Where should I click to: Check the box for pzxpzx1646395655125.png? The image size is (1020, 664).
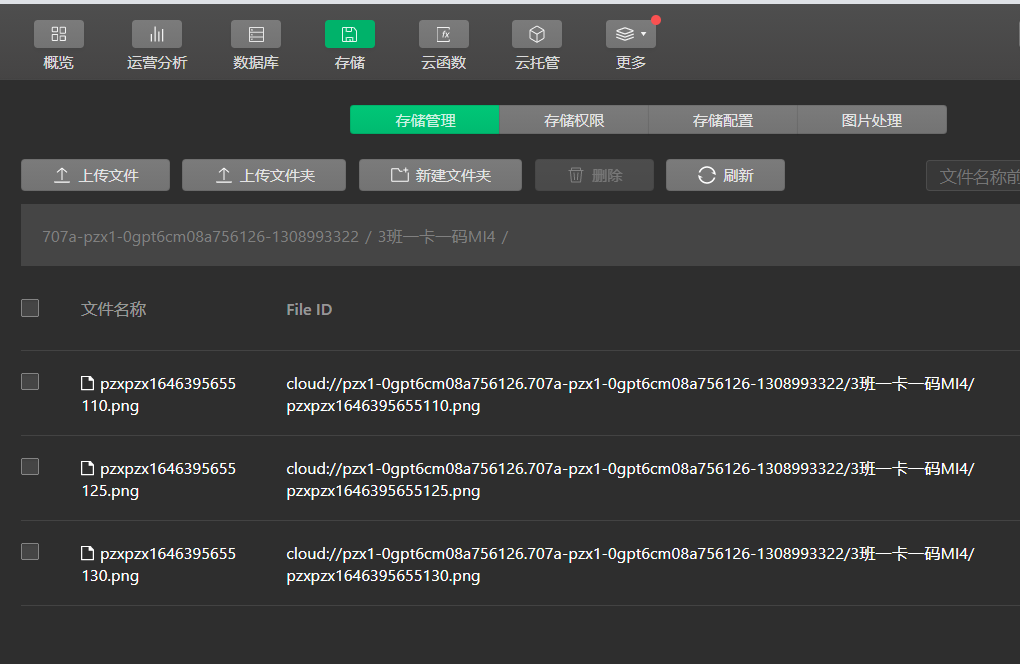click(30, 466)
